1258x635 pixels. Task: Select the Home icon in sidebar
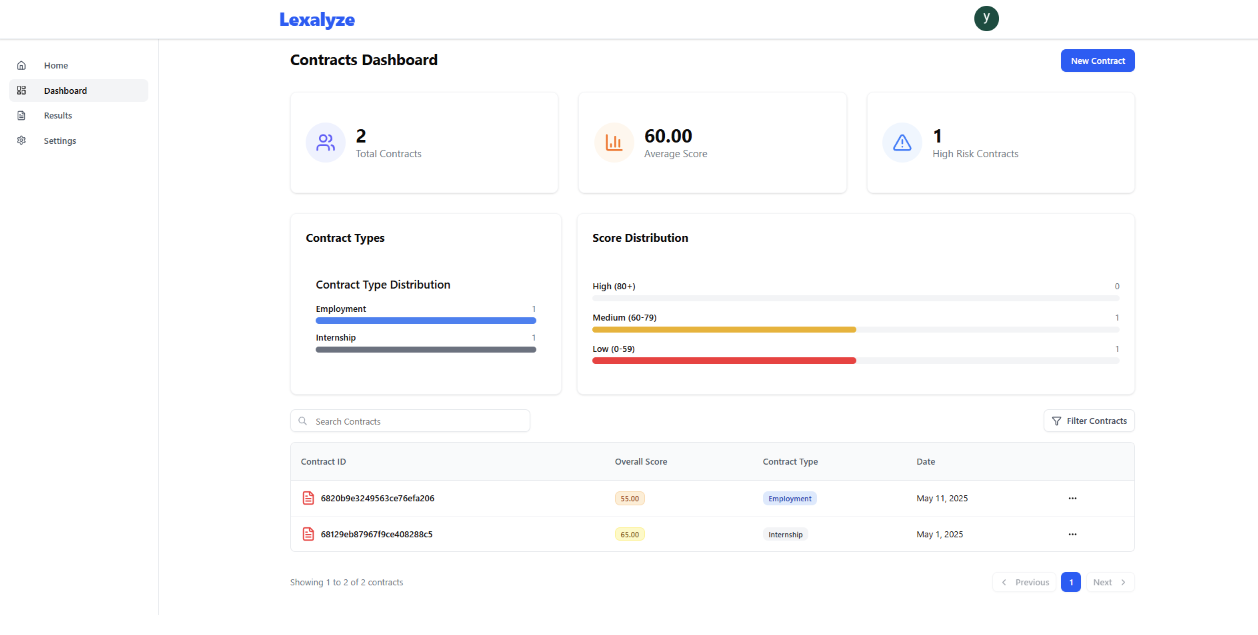(21, 65)
